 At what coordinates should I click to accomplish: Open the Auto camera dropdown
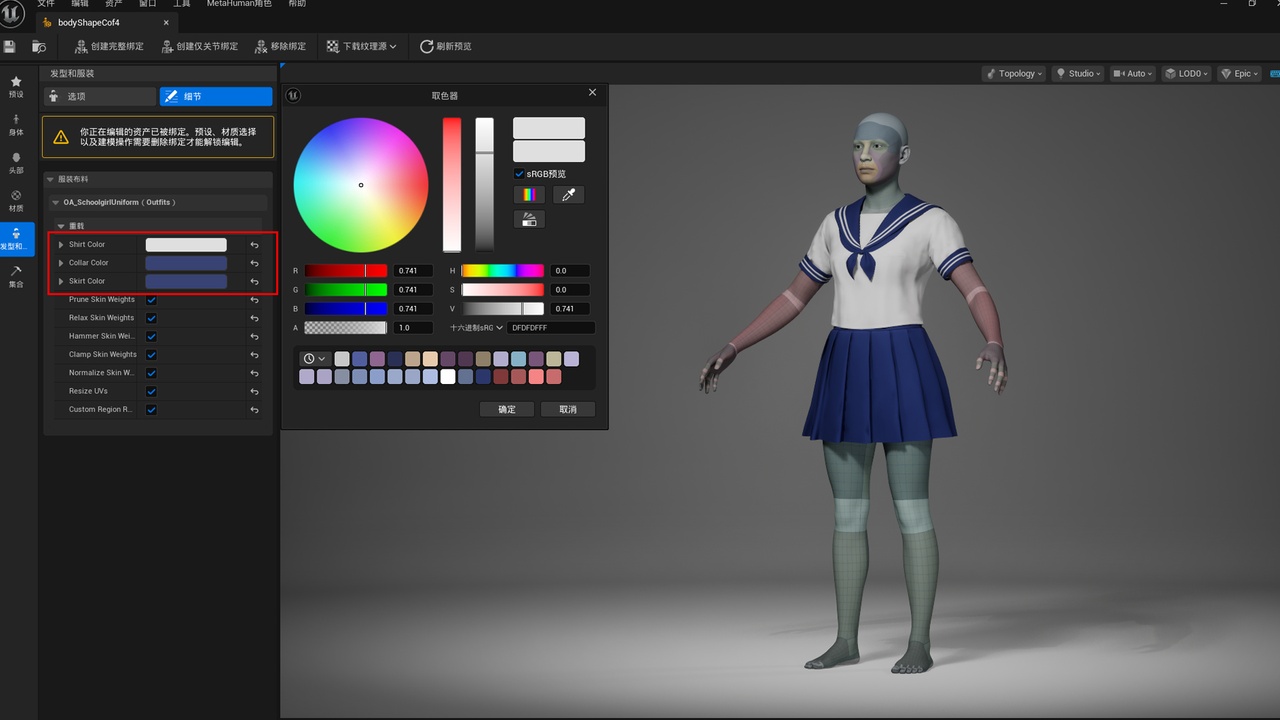(x=1132, y=73)
